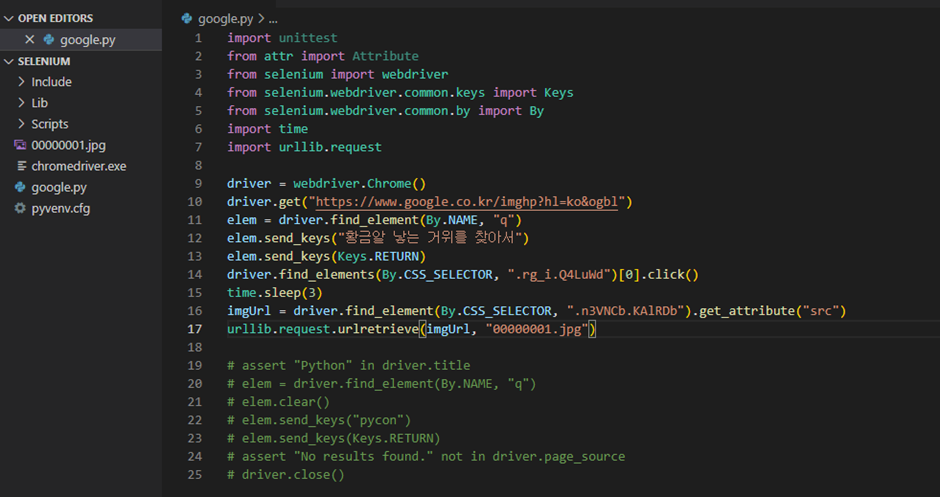Click the breadcrumb ellipsis after google.py

coord(273,19)
